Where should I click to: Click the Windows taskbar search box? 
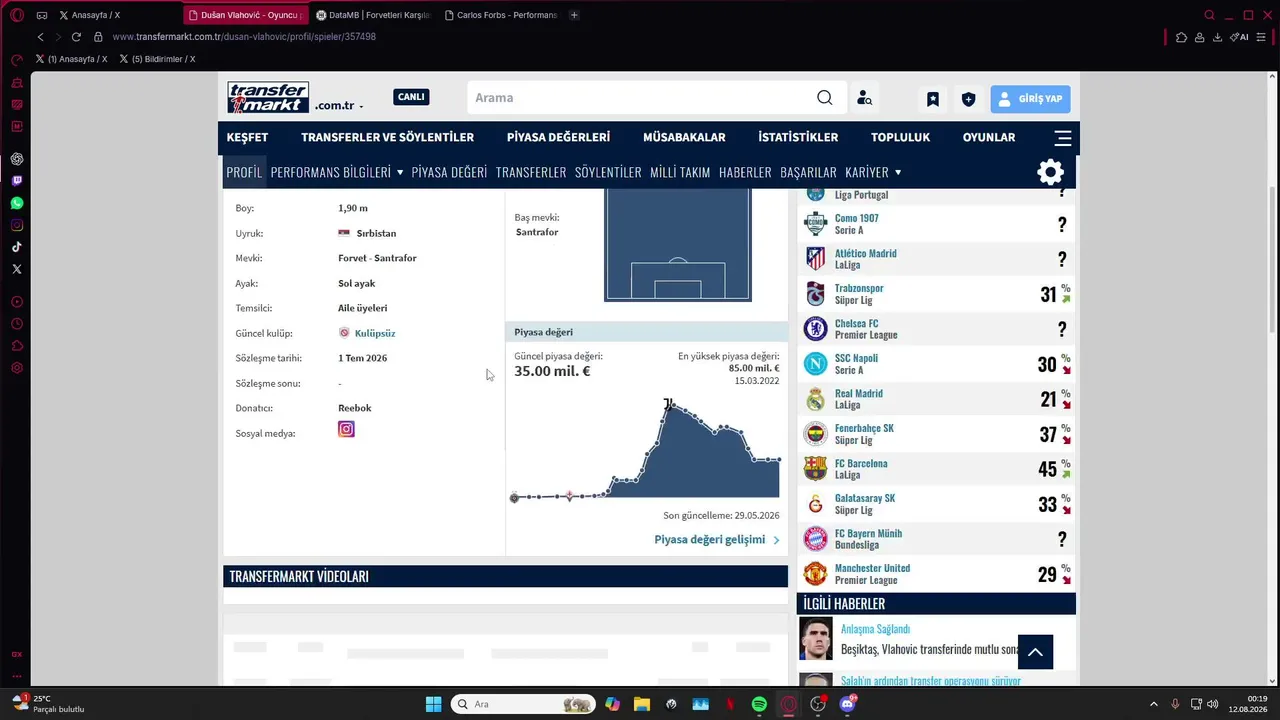(x=523, y=704)
